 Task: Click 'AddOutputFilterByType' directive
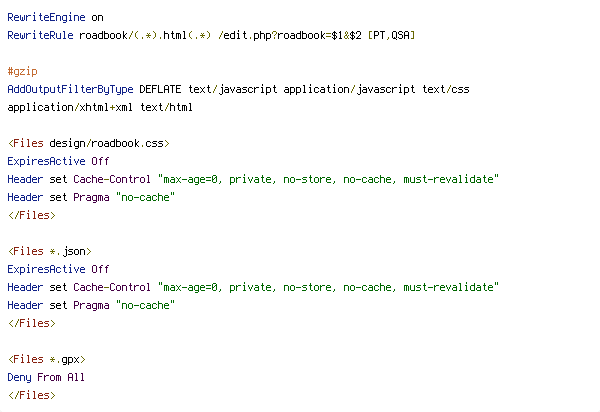tap(70, 90)
